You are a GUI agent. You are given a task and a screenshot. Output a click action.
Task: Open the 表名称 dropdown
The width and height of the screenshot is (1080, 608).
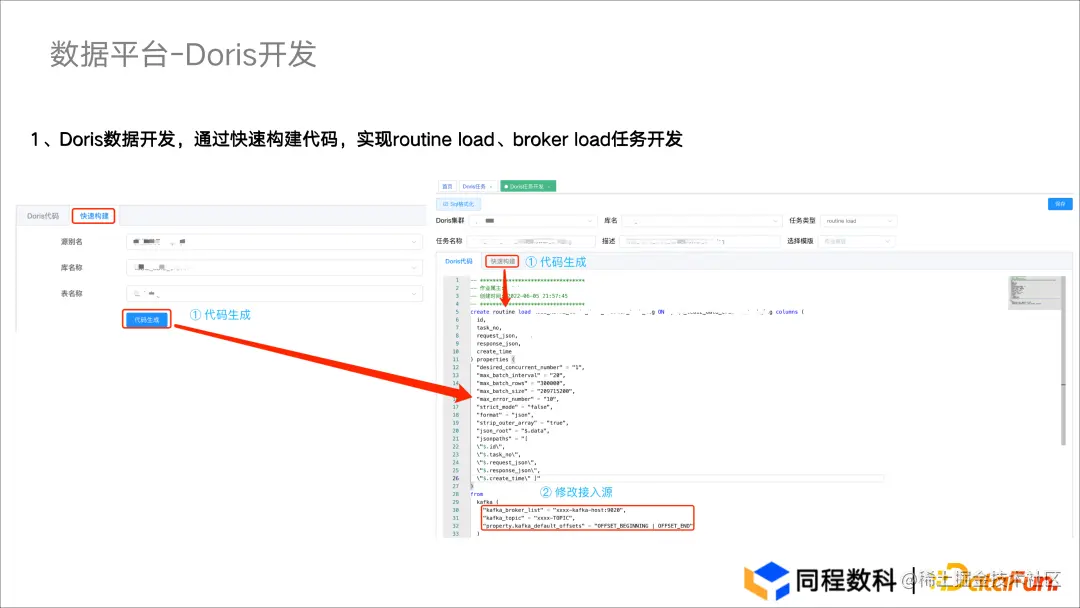(x=274, y=293)
